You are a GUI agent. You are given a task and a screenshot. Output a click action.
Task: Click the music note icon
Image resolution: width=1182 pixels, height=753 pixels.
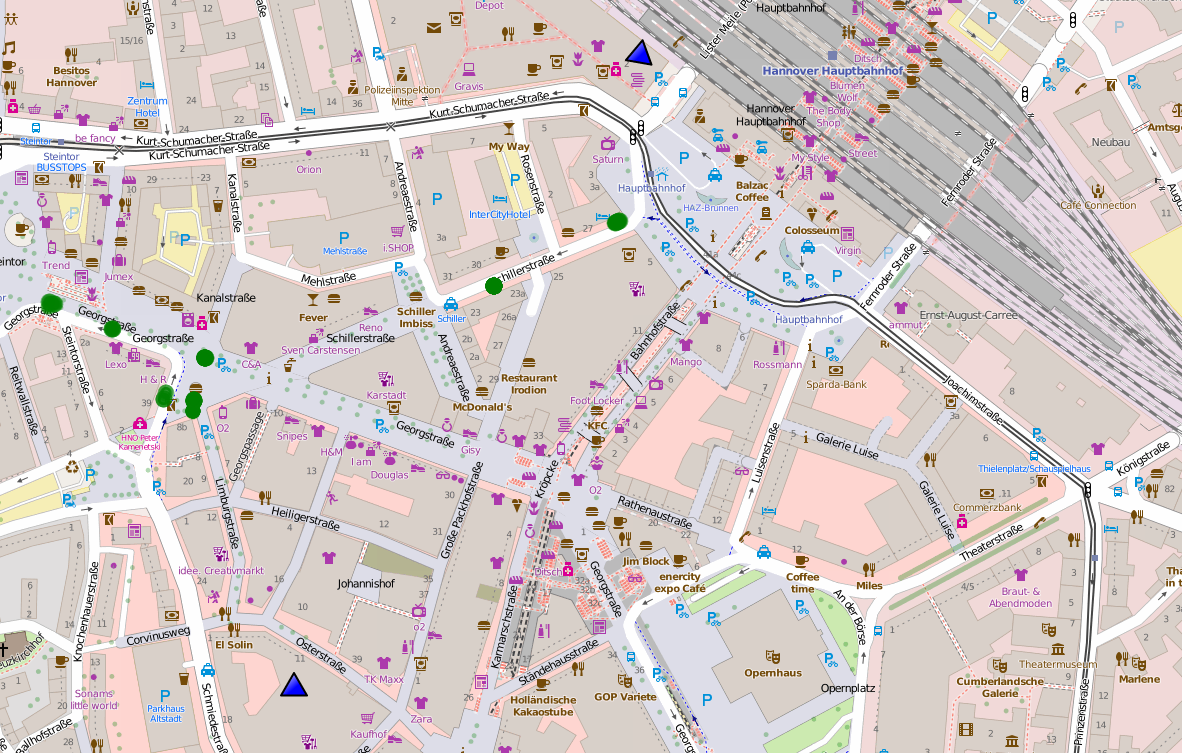8,47
